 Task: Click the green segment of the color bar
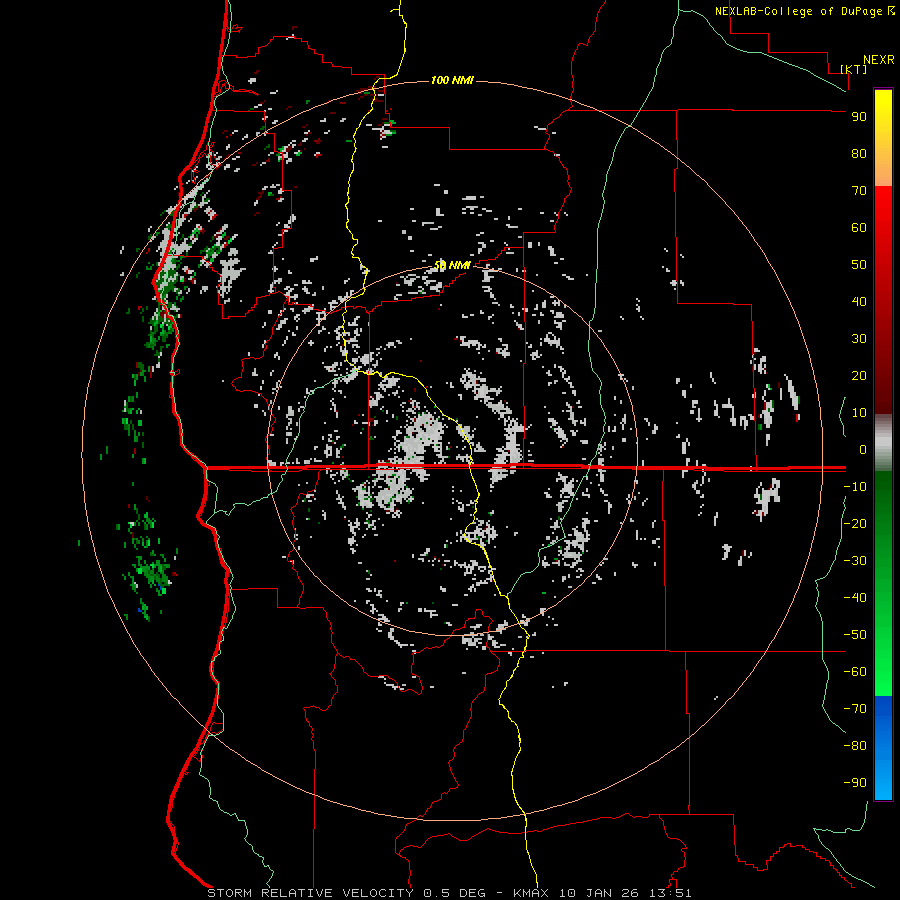pos(883,584)
